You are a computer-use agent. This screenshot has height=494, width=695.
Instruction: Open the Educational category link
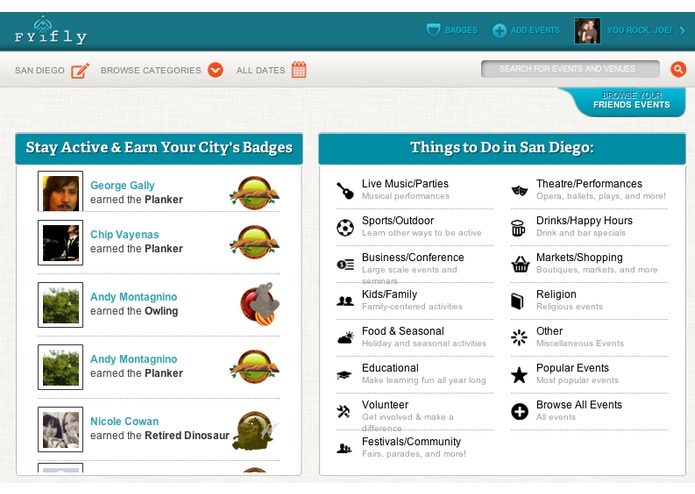pyautogui.click(x=390, y=368)
